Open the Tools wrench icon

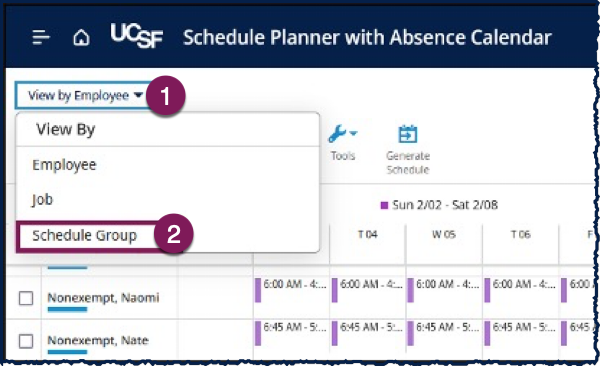[337, 134]
